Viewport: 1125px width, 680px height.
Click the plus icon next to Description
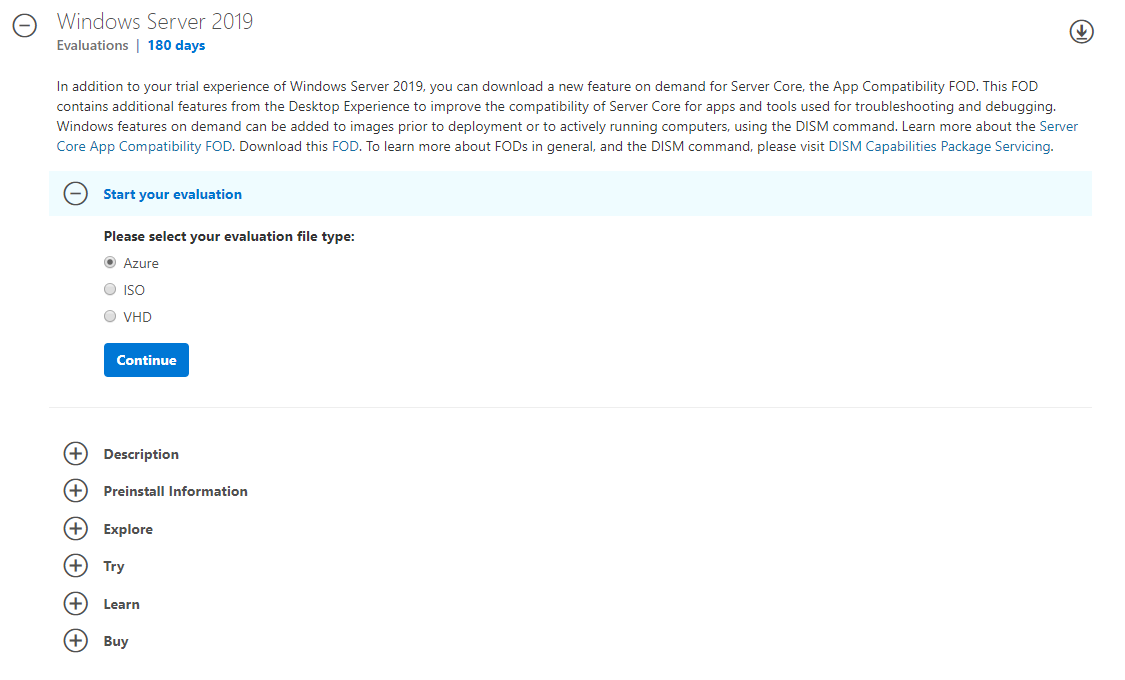(x=75, y=453)
